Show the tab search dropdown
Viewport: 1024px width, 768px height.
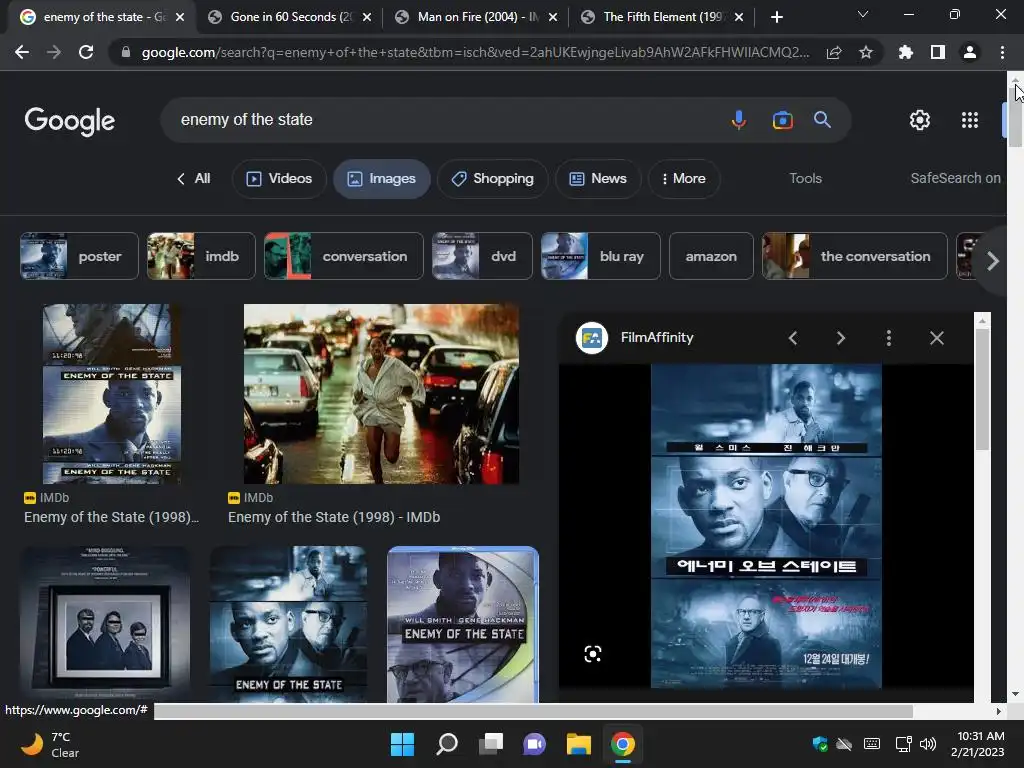[x=863, y=14]
